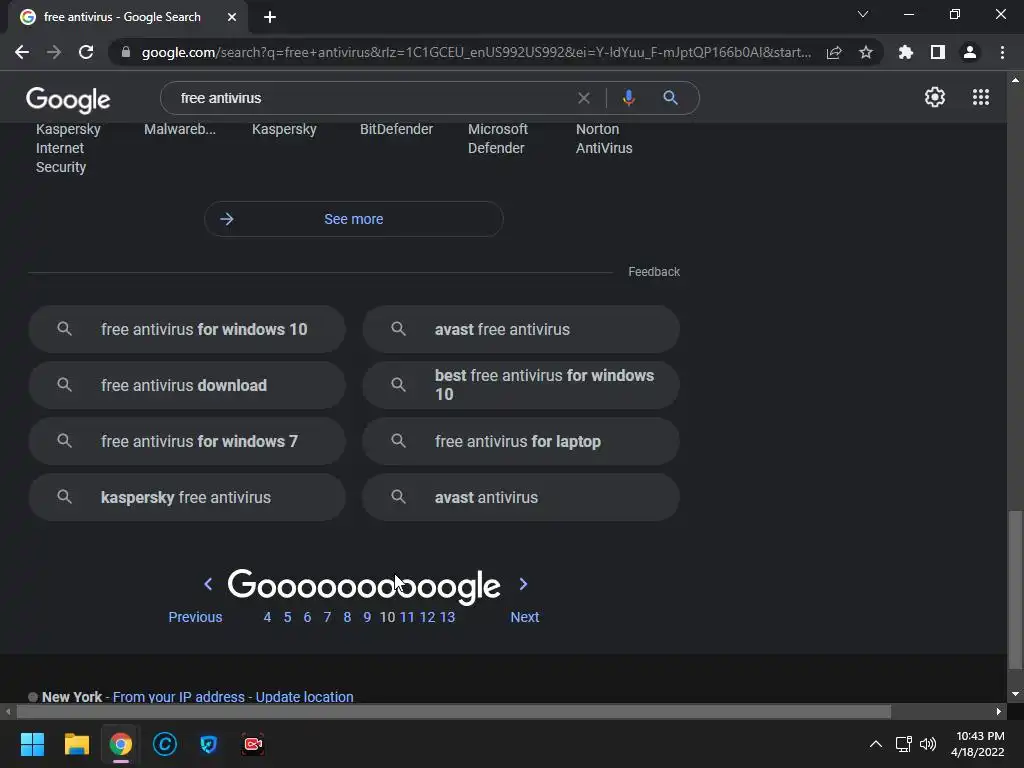Open the Chrome extensions puzzle icon

tap(906, 52)
